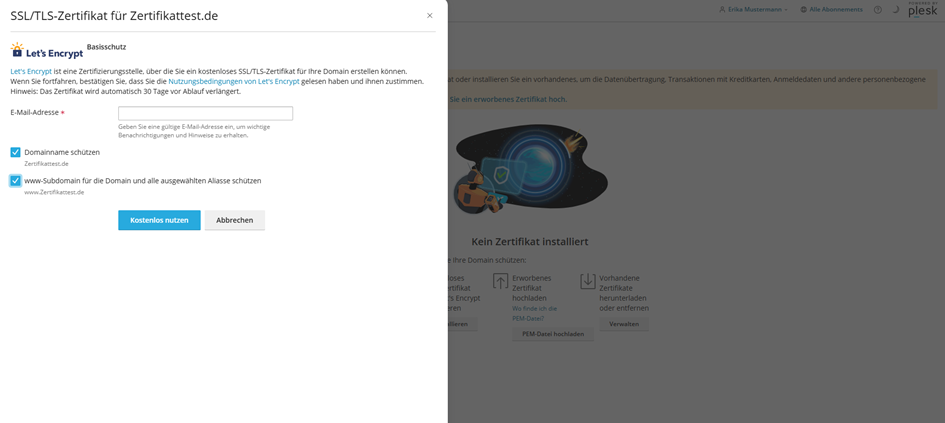Click the Plesk logo
Viewport: 945px width, 423px height.
922,10
